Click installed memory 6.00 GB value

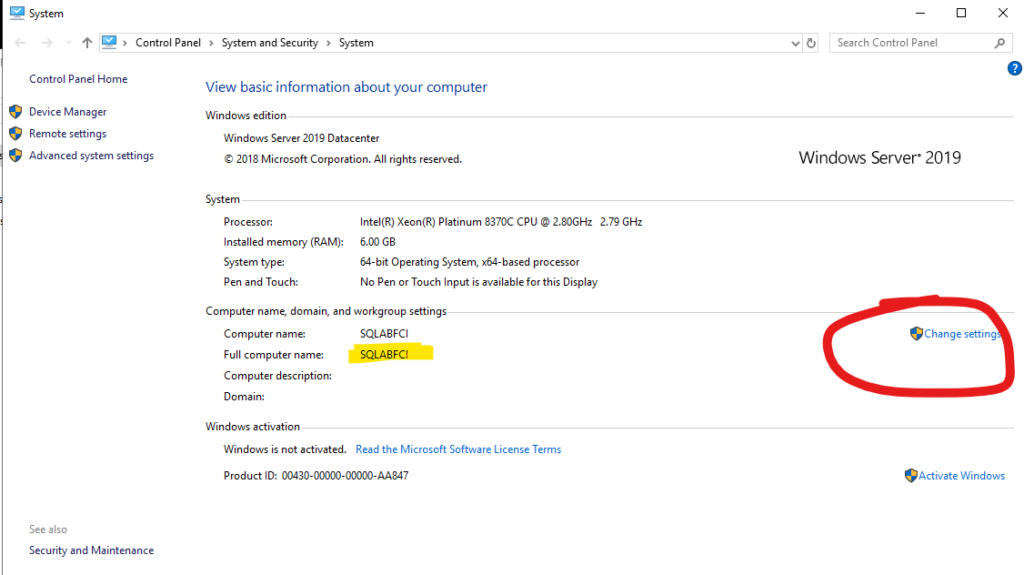pos(377,242)
